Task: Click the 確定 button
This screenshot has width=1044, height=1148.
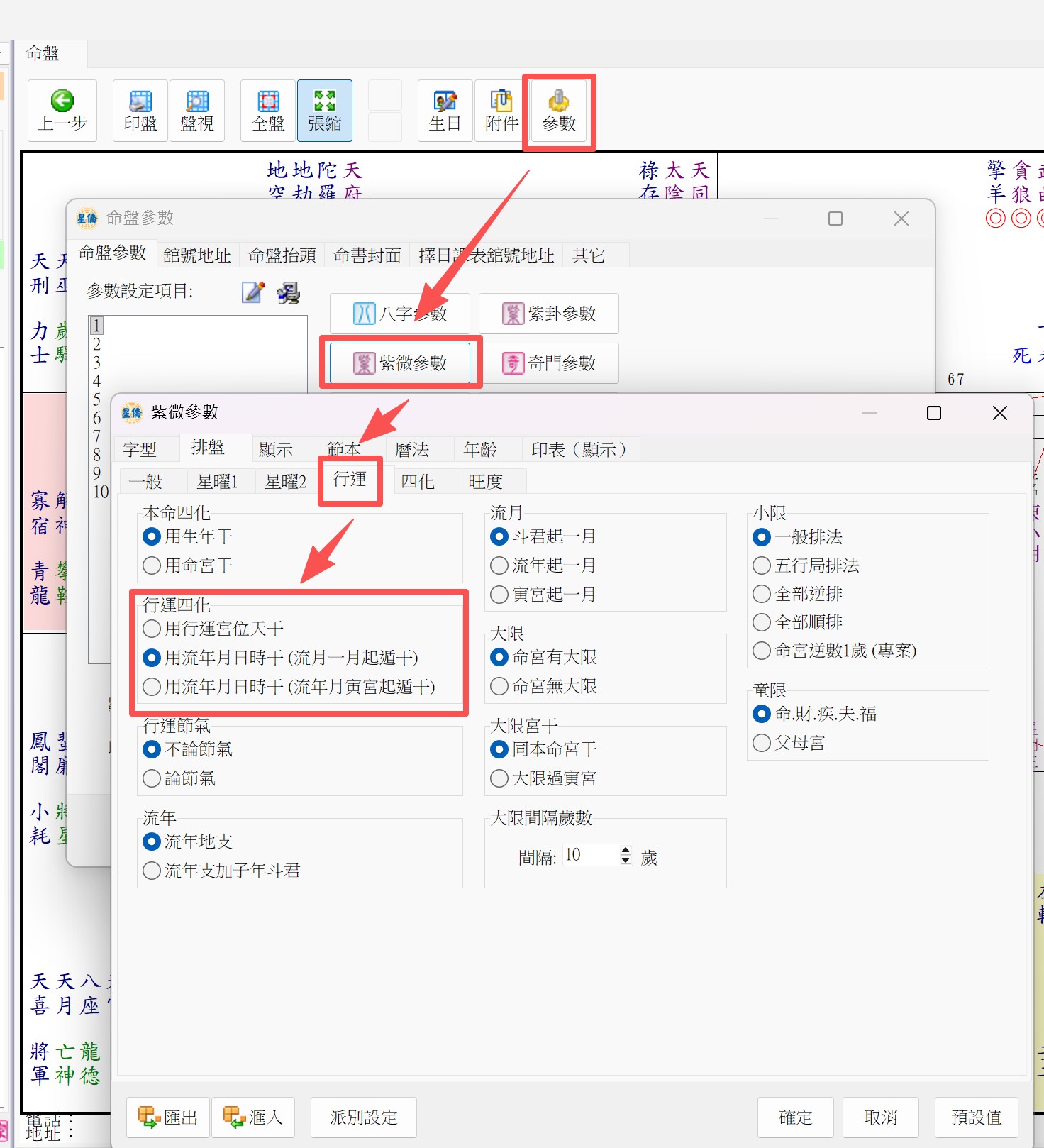Action: pyautogui.click(x=795, y=1117)
